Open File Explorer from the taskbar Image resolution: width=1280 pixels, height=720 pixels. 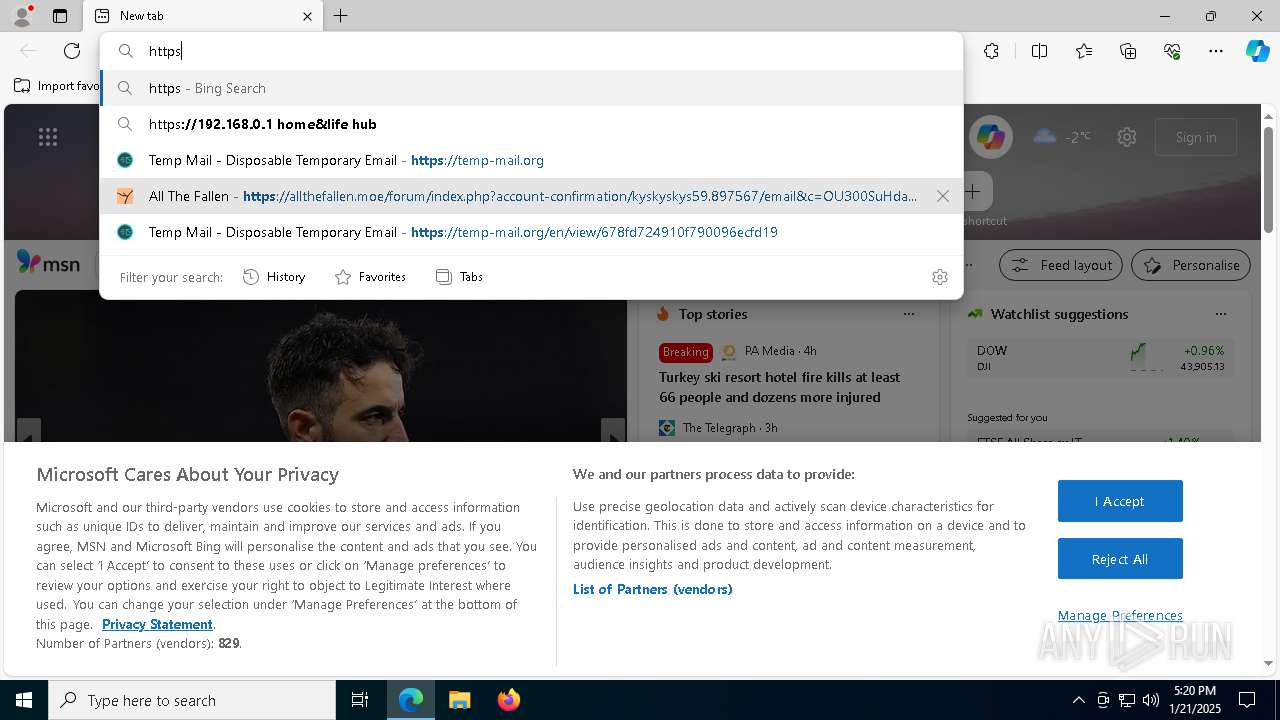point(459,700)
